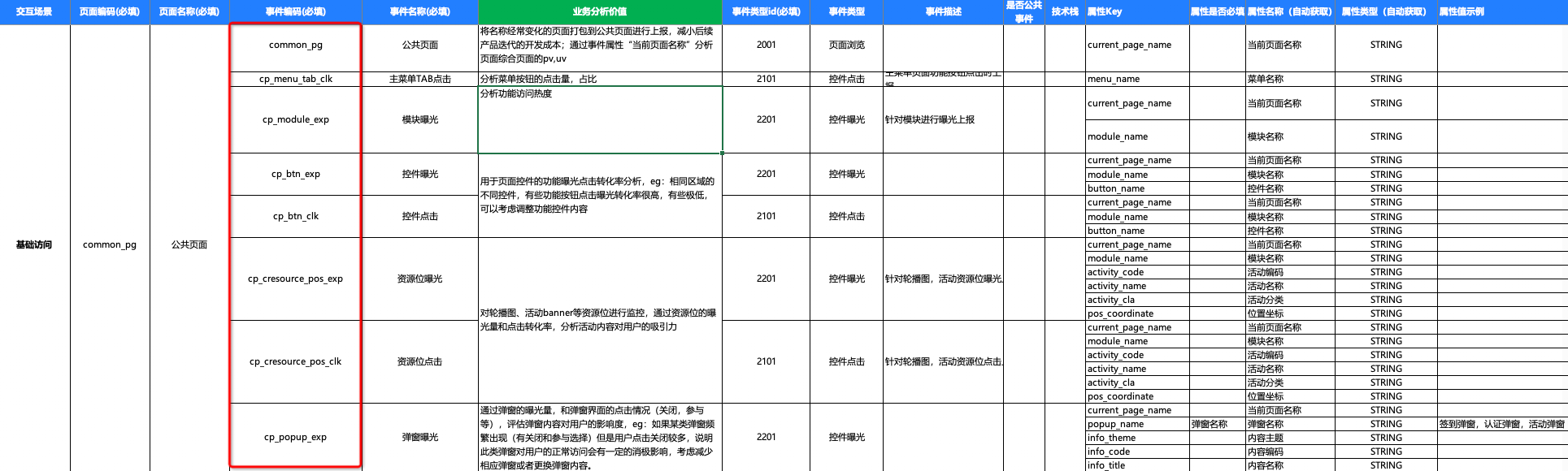
Task: Select the 事件类型id(必填) header cell
Action: pyautogui.click(x=766, y=11)
